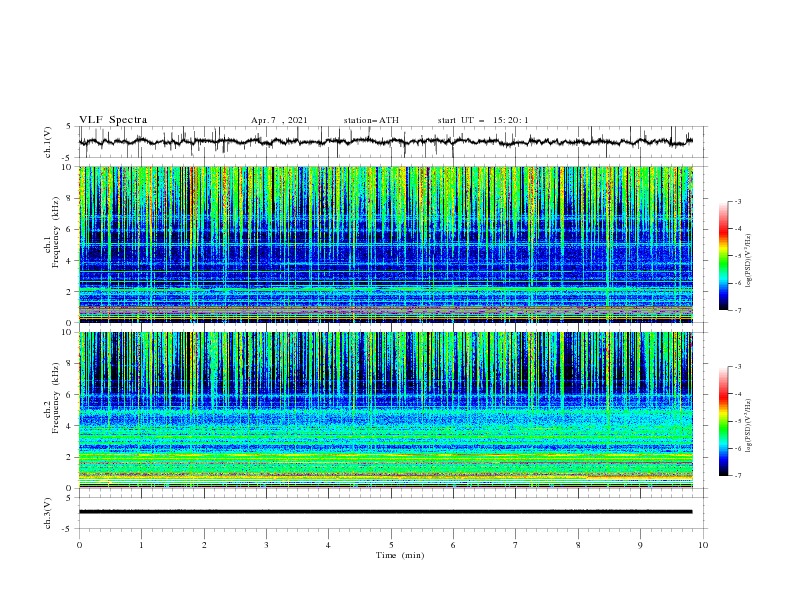
Task: Click the "-7" tick on upper color bar
Action: [737, 310]
